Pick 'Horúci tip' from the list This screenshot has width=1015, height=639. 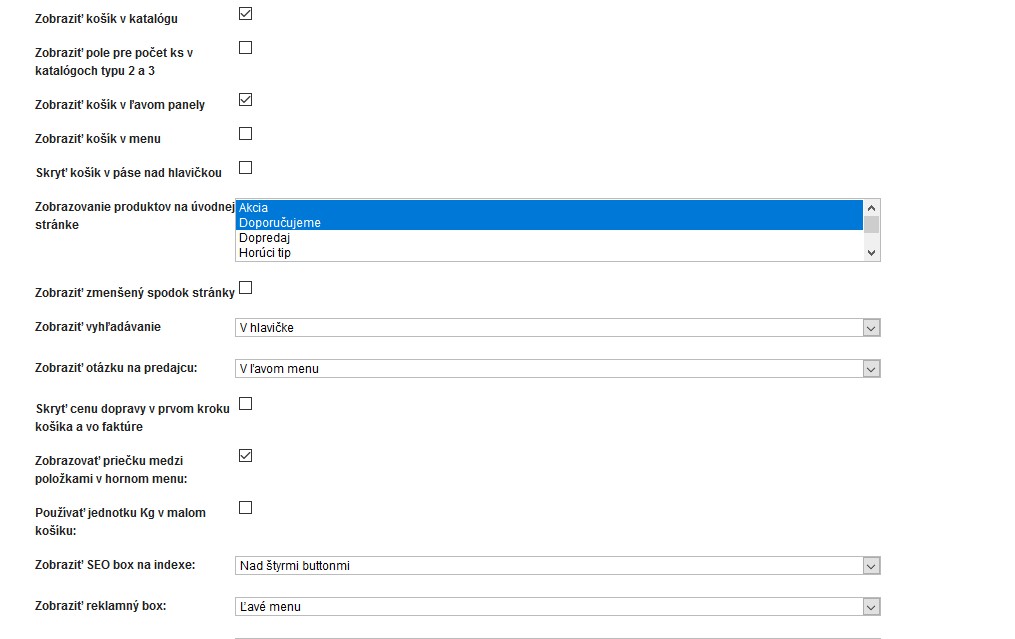coord(548,253)
